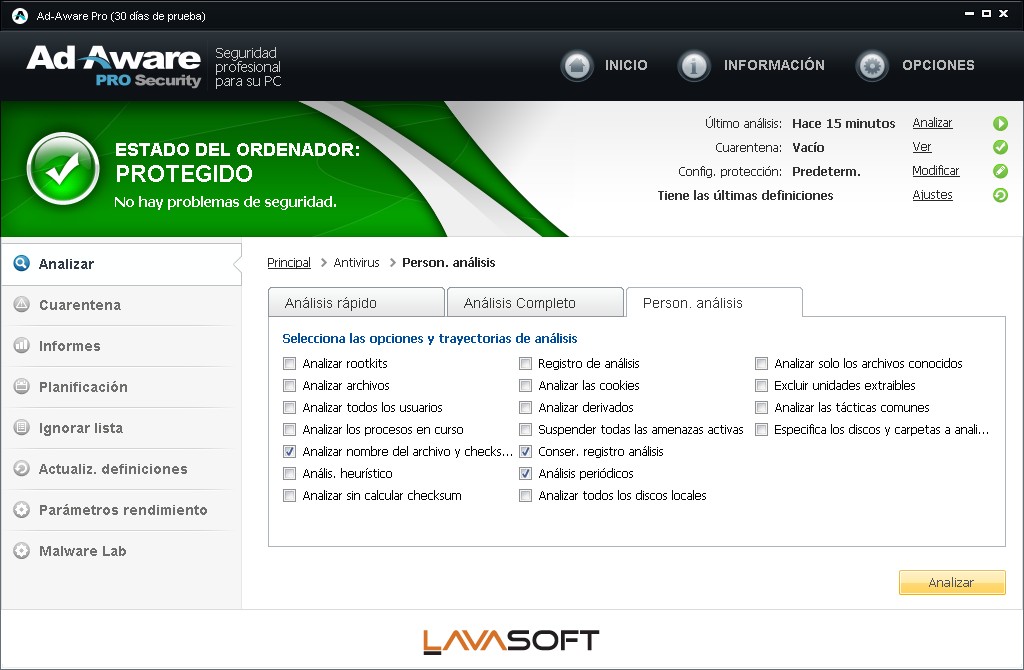Disable Análisis periódicos checkbox
Viewport: 1024px width, 670px height.
[x=525, y=473]
